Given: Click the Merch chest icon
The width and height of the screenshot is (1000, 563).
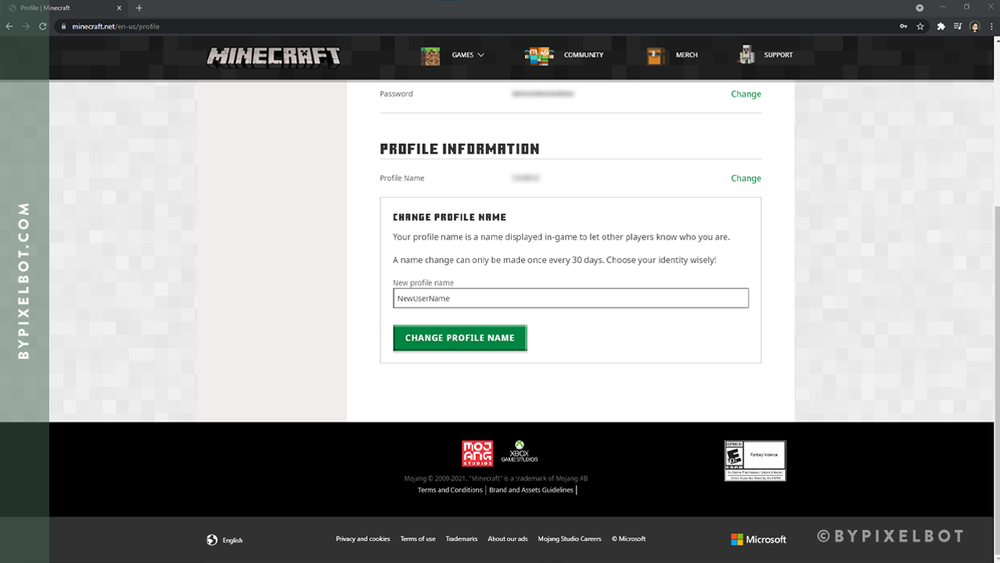Looking at the screenshot, I should [x=655, y=56].
